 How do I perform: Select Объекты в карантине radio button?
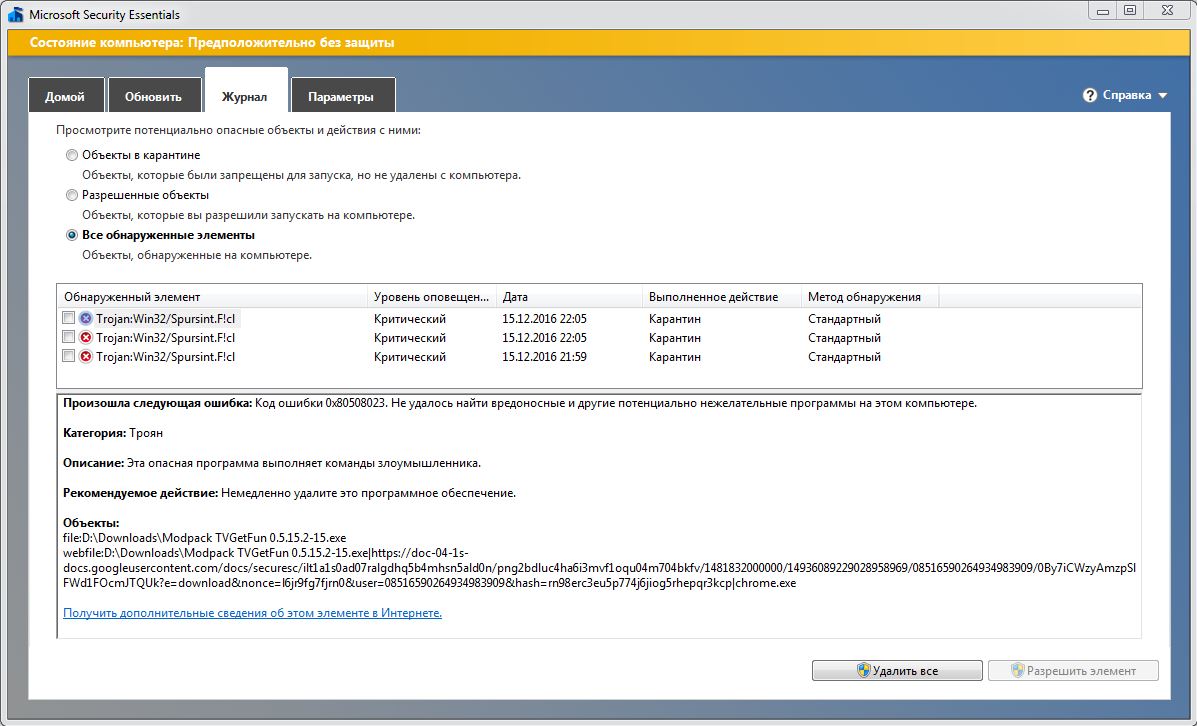(72, 155)
